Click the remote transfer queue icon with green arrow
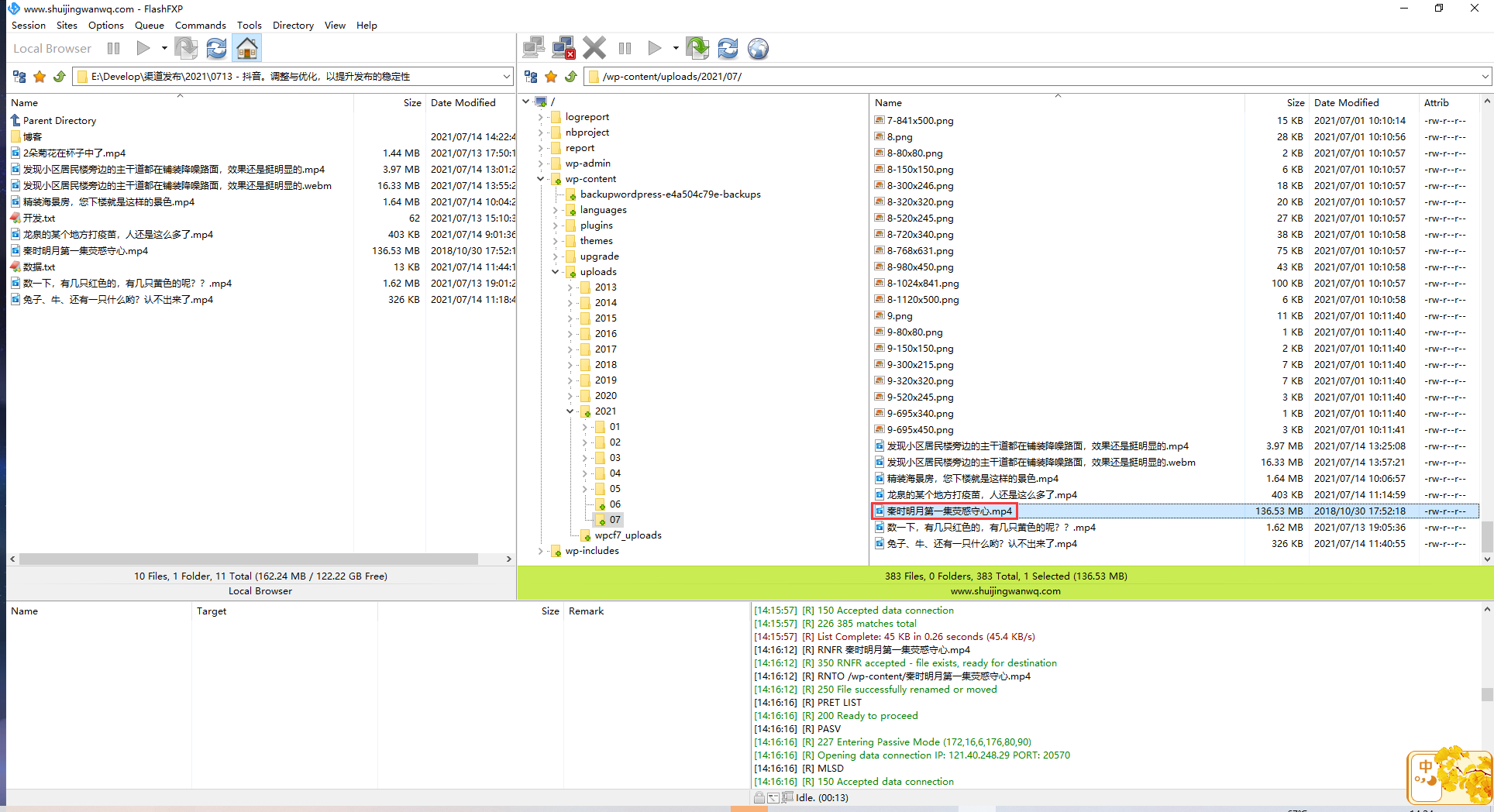Image resolution: width=1494 pixels, height=812 pixels. point(697,49)
